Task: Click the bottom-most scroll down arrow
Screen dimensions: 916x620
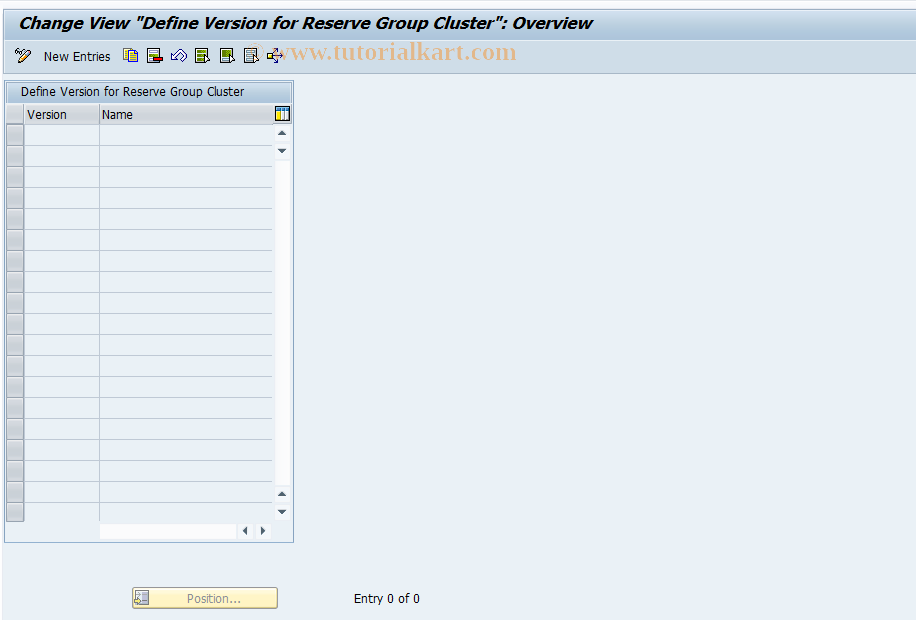Action: tap(282, 512)
